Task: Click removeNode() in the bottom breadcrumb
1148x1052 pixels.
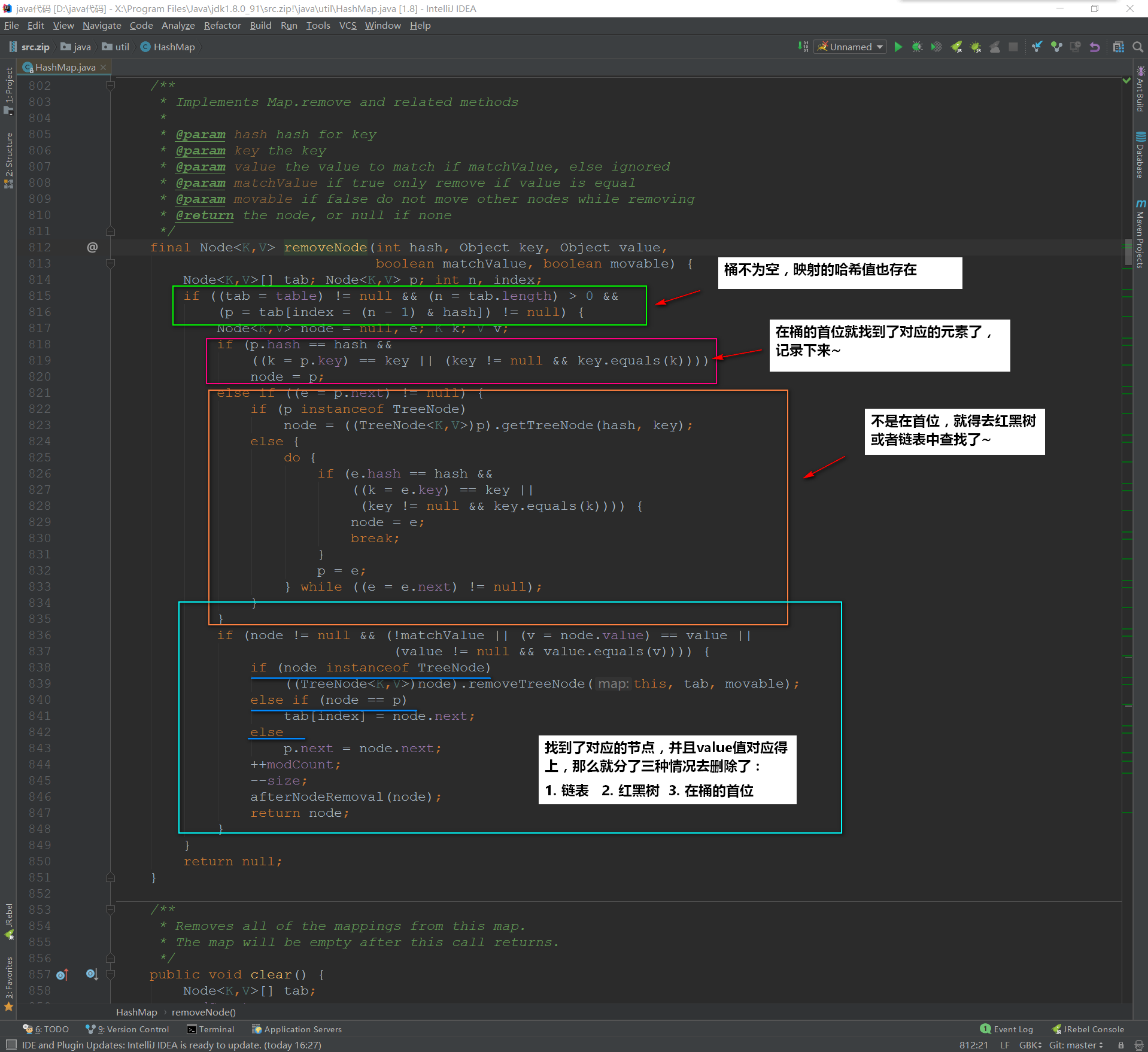Action: click(x=204, y=1012)
